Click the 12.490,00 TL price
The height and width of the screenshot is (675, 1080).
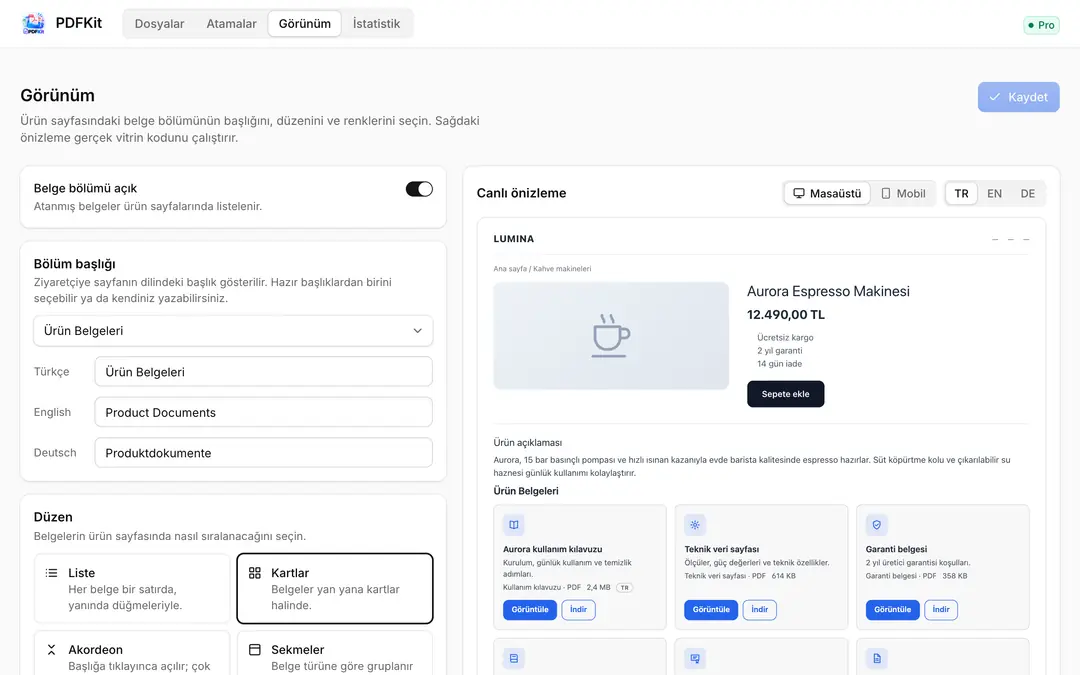pyautogui.click(x=786, y=315)
